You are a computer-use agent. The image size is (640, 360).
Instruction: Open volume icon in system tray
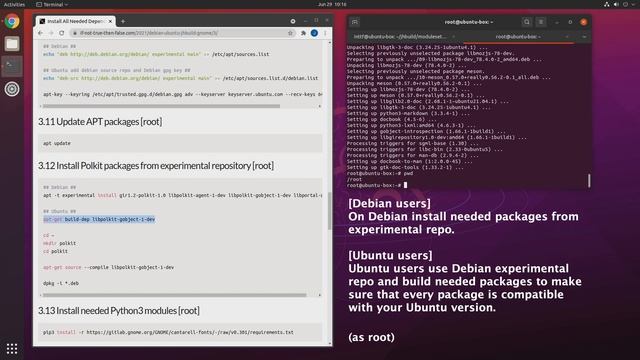coord(616,4)
